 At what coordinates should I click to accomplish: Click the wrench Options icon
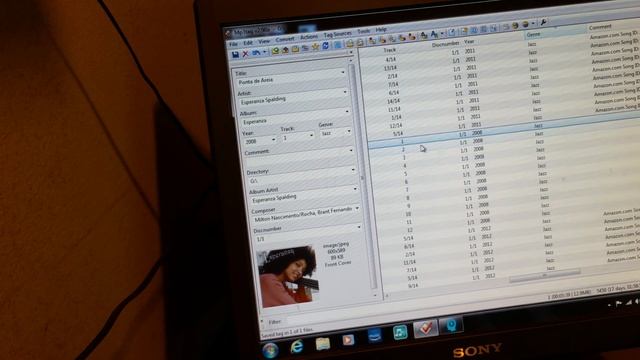(543, 22)
